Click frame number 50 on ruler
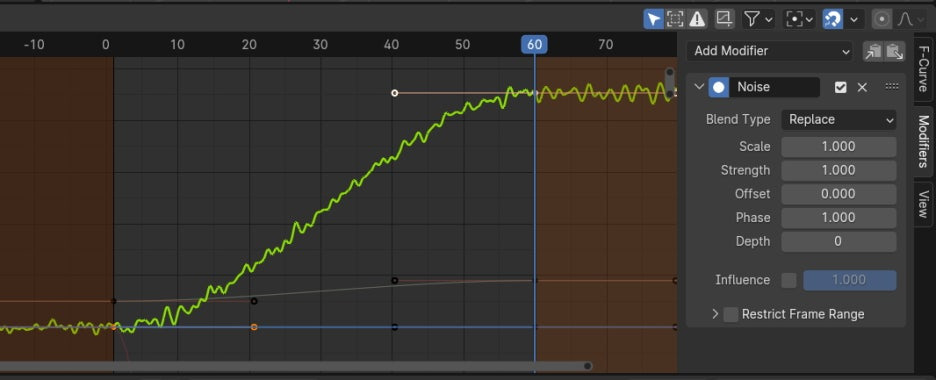 coord(463,44)
